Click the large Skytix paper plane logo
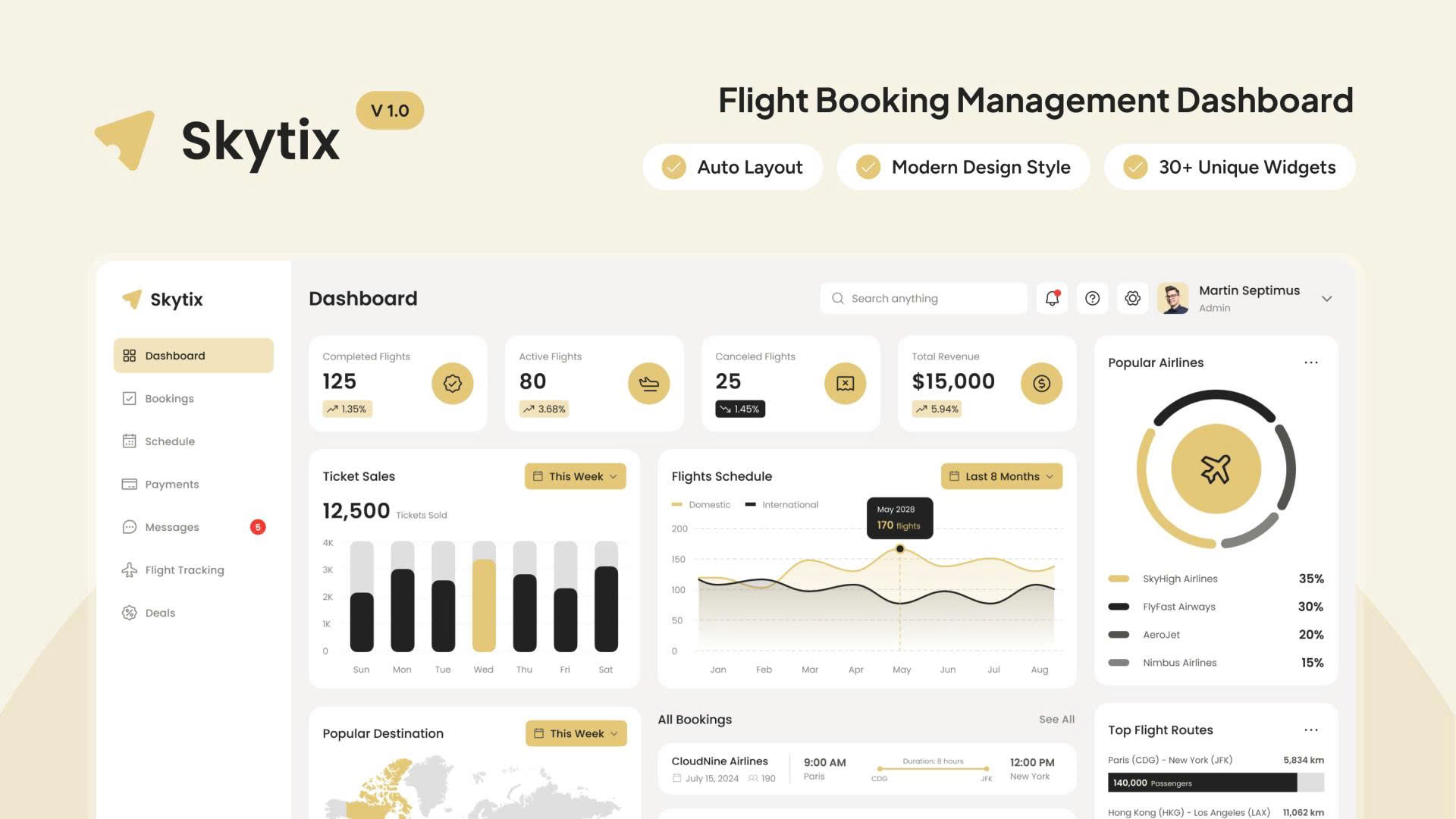The height and width of the screenshot is (819, 1456). point(124,140)
